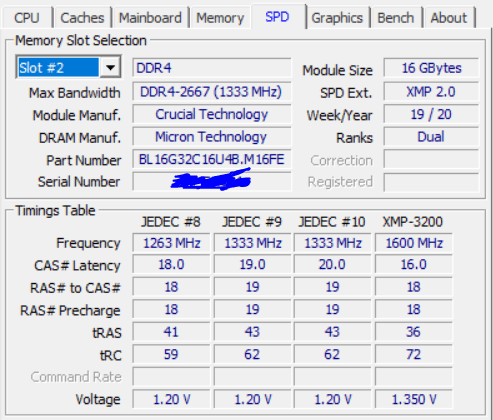
Task: Click the Module Manuf. label
Action: tap(77, 115)
